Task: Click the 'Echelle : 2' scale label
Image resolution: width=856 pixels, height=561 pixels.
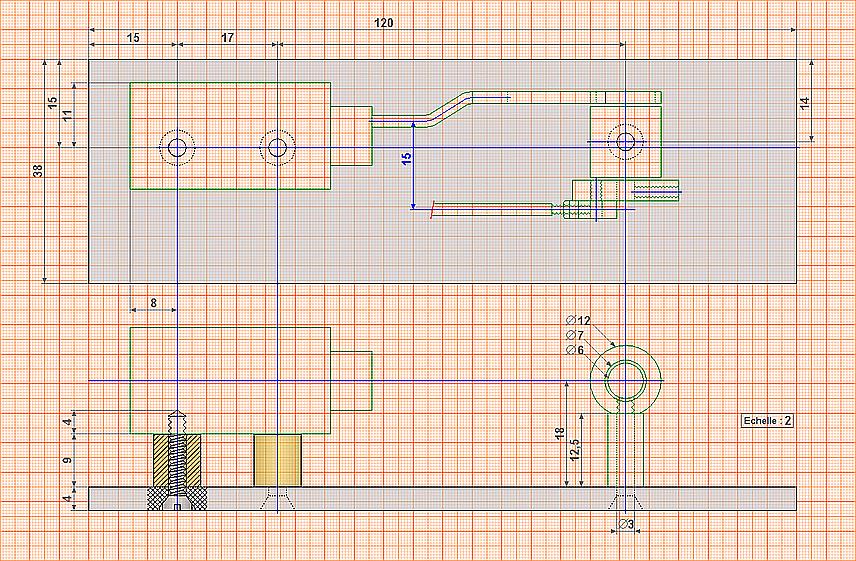Action: tap(767, 421)
